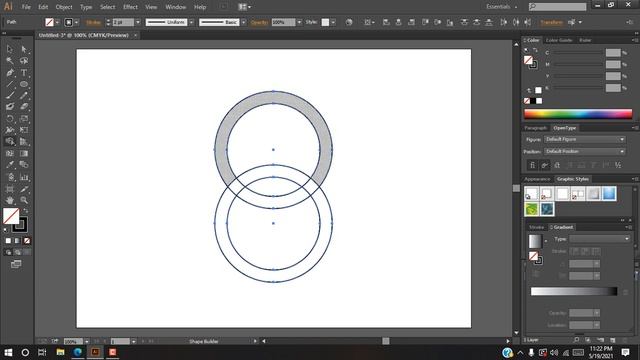Select the Magic Wand tool

click(x=10, y=61)
